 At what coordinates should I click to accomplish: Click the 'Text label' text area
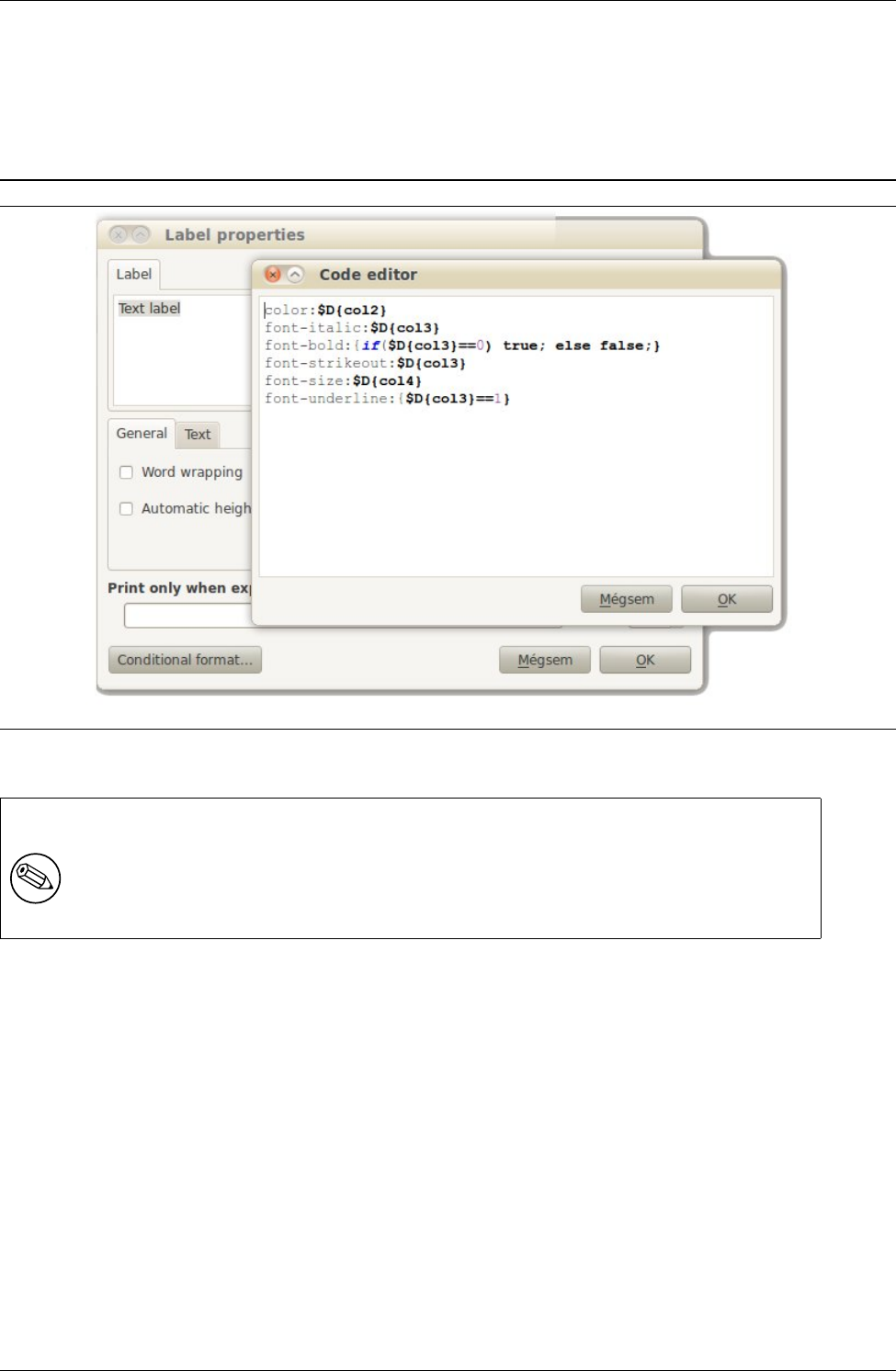(182, 349)
